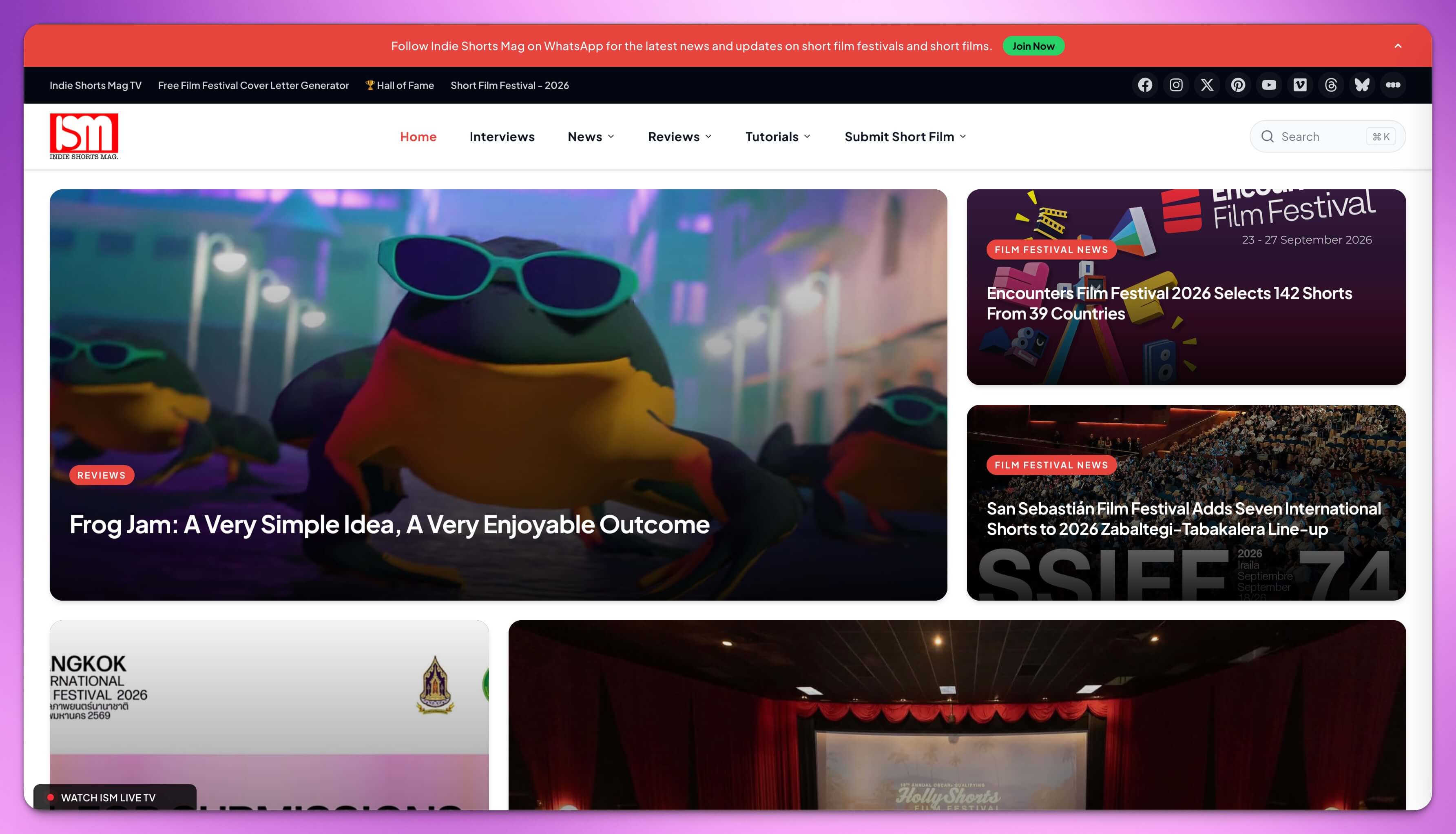Image resolution: width=1456 pixels, height=834 pixels.
Task: Open San Sebastián Film Festival headline
Action: 1184,518
